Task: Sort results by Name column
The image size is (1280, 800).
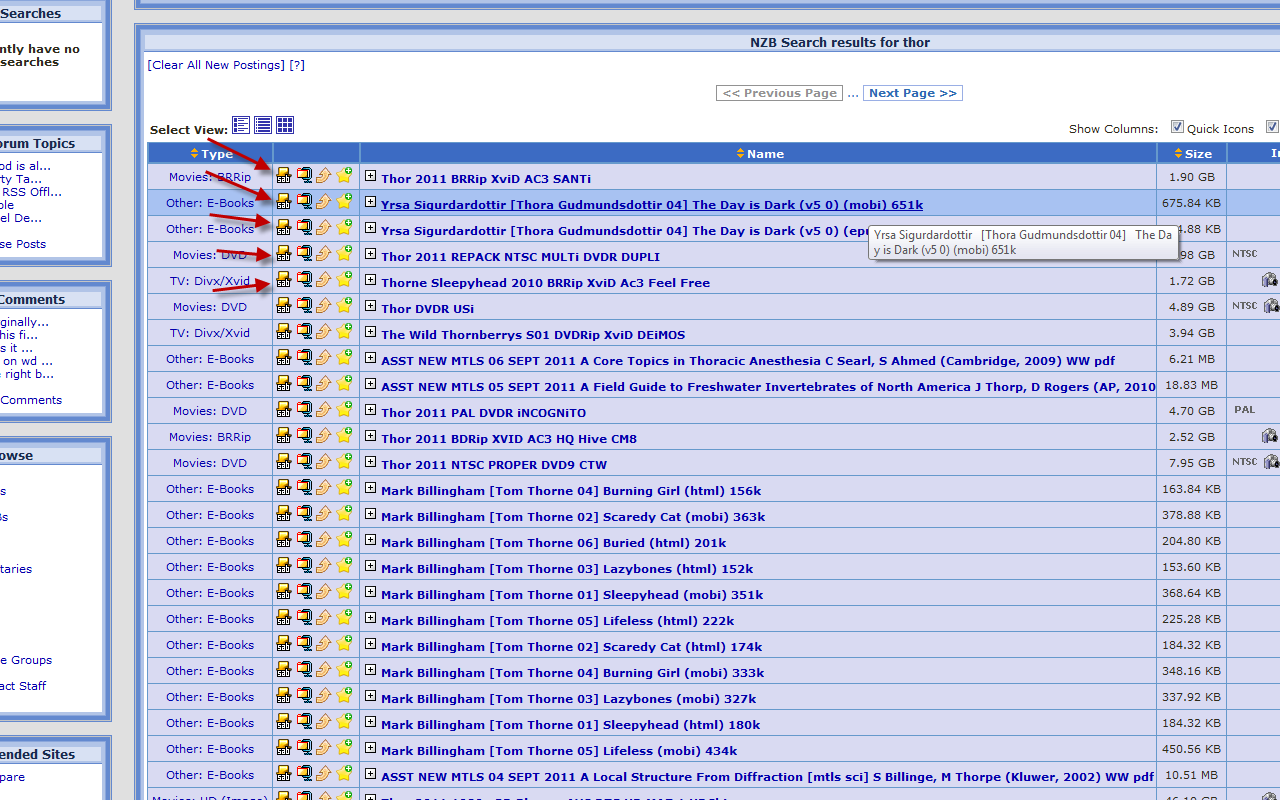Action: pos(760,154)
